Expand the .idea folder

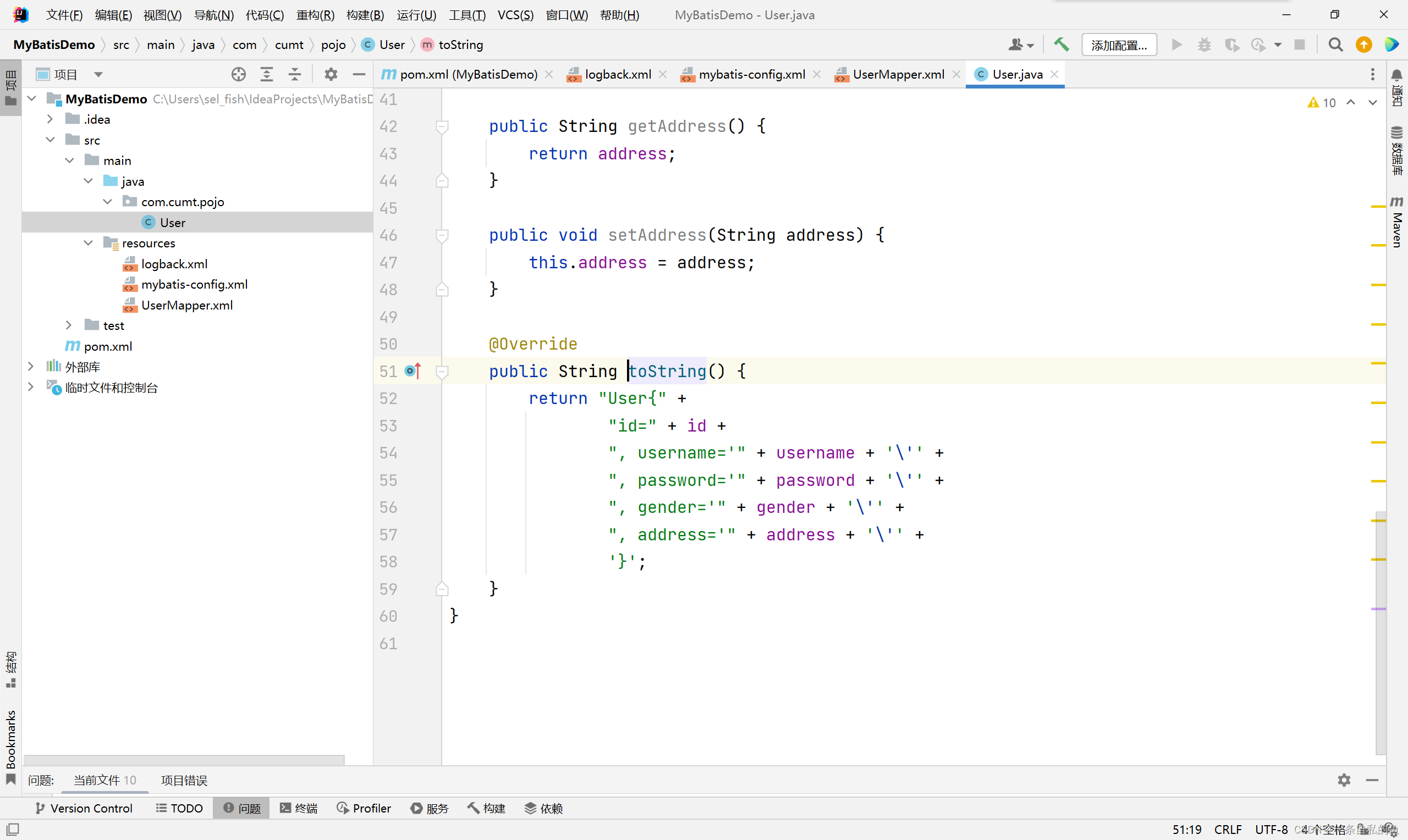pos(50,119)
